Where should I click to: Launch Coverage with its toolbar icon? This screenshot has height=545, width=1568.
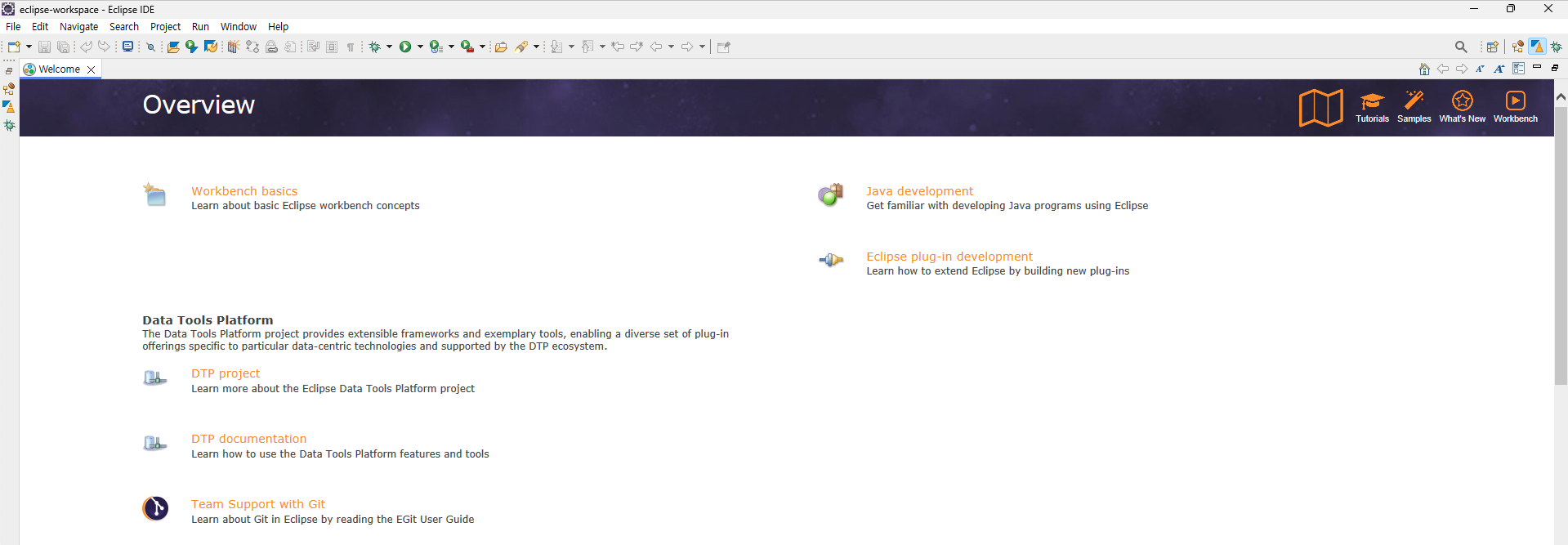(436, 47)
